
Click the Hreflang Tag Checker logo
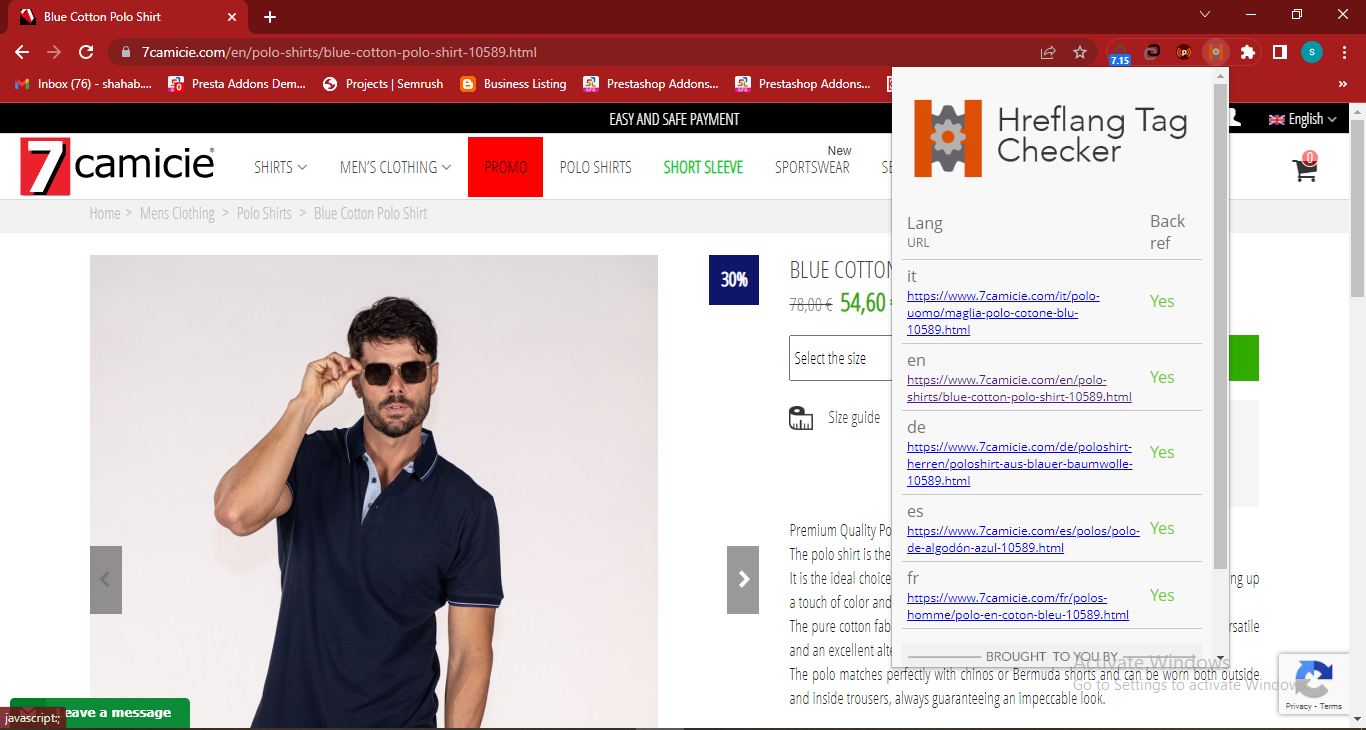1050,138
